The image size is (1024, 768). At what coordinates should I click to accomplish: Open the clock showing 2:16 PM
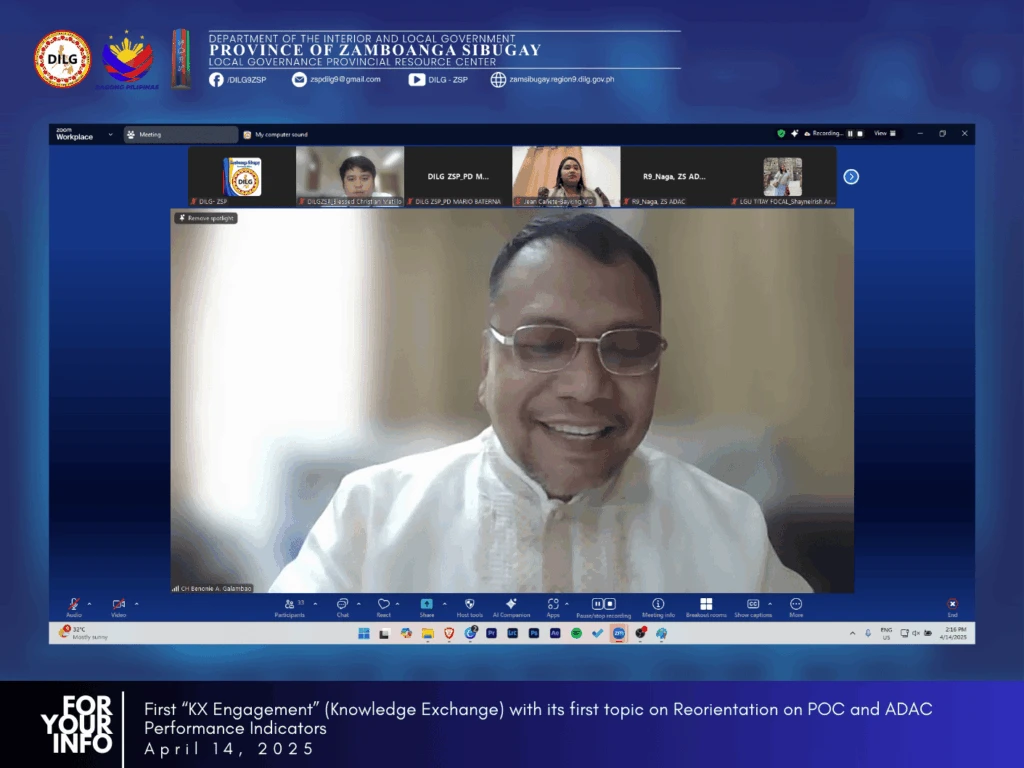coord(954,633)
